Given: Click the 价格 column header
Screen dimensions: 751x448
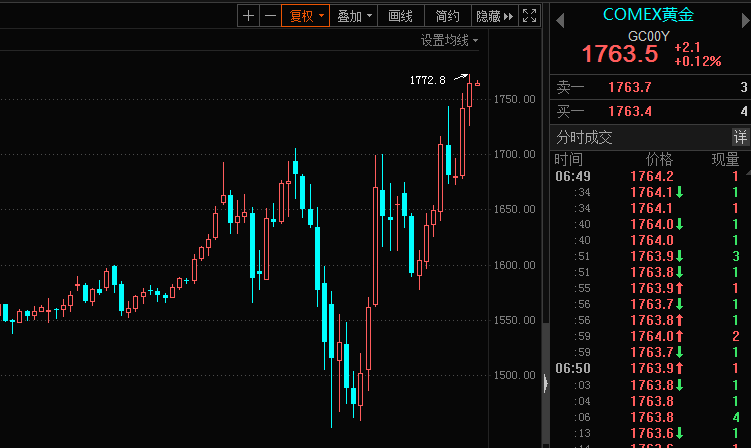Looking at the screenshot, I should coord(659,159).
